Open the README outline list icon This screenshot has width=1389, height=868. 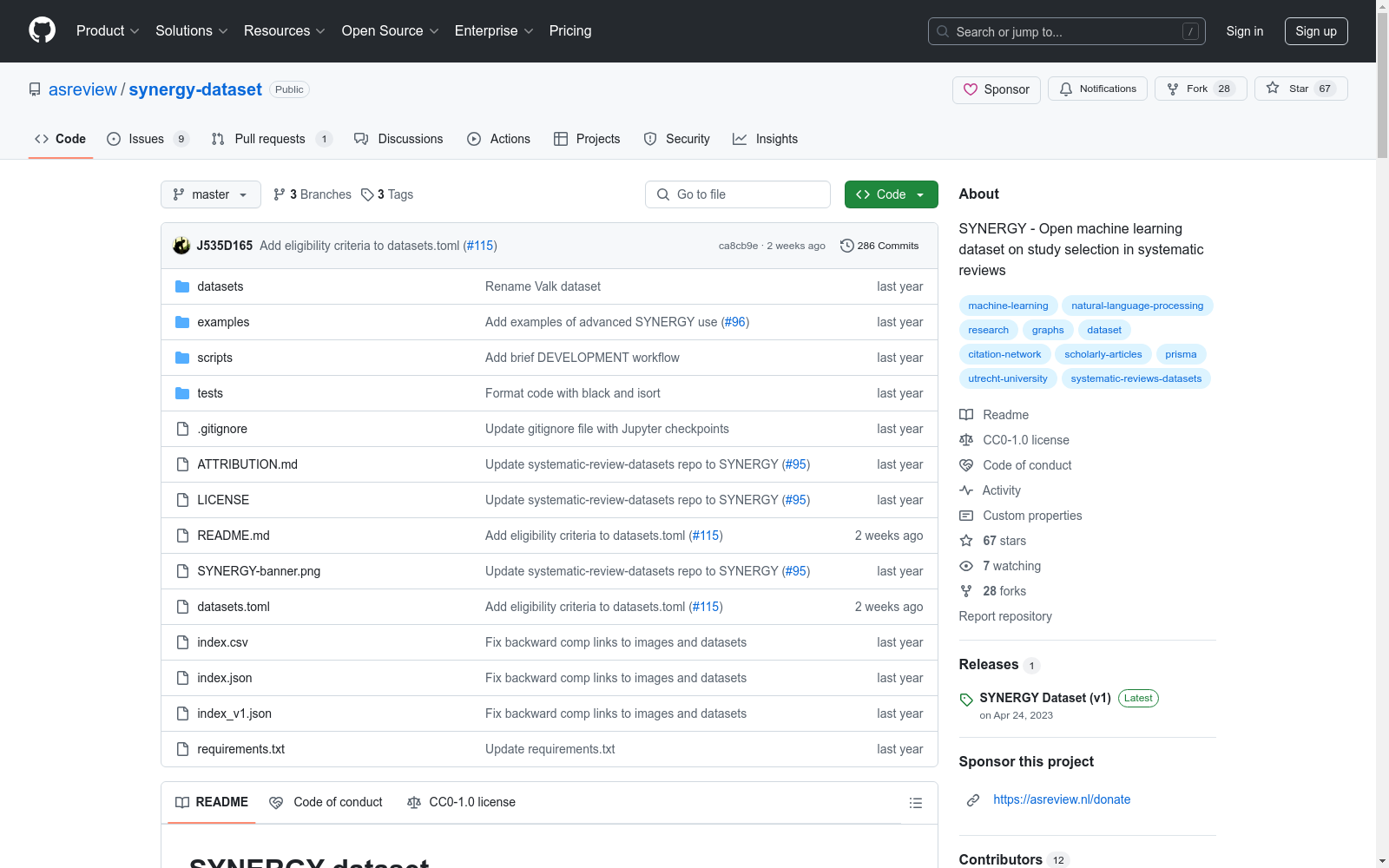[x=916, y=803]
